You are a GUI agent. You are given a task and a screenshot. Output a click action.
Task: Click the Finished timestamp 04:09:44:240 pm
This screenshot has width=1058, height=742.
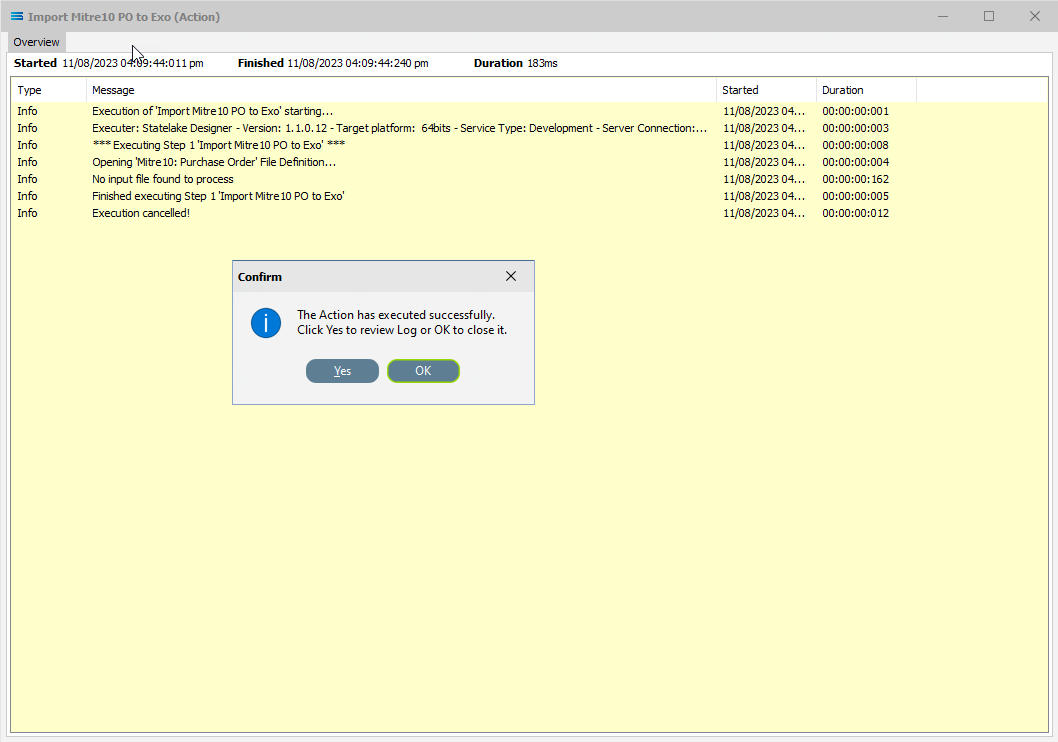(358, 63)
